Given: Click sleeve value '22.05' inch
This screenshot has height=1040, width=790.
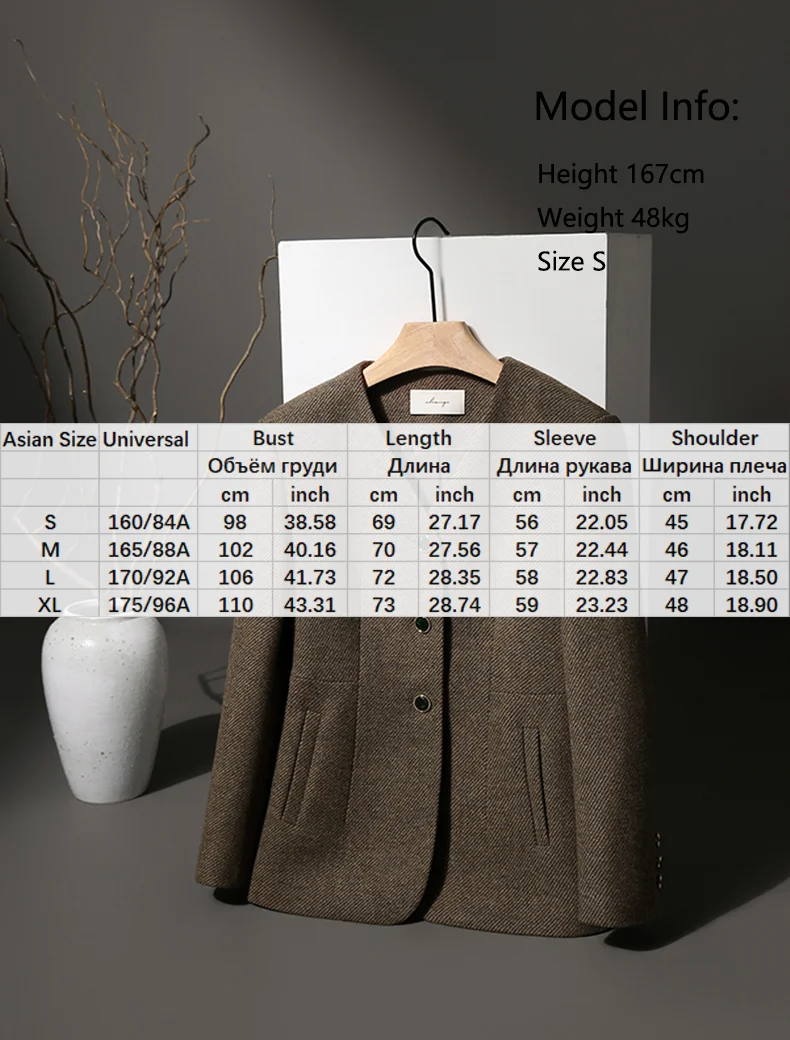Looking at the screenshot, I should [x=602, y=522].
